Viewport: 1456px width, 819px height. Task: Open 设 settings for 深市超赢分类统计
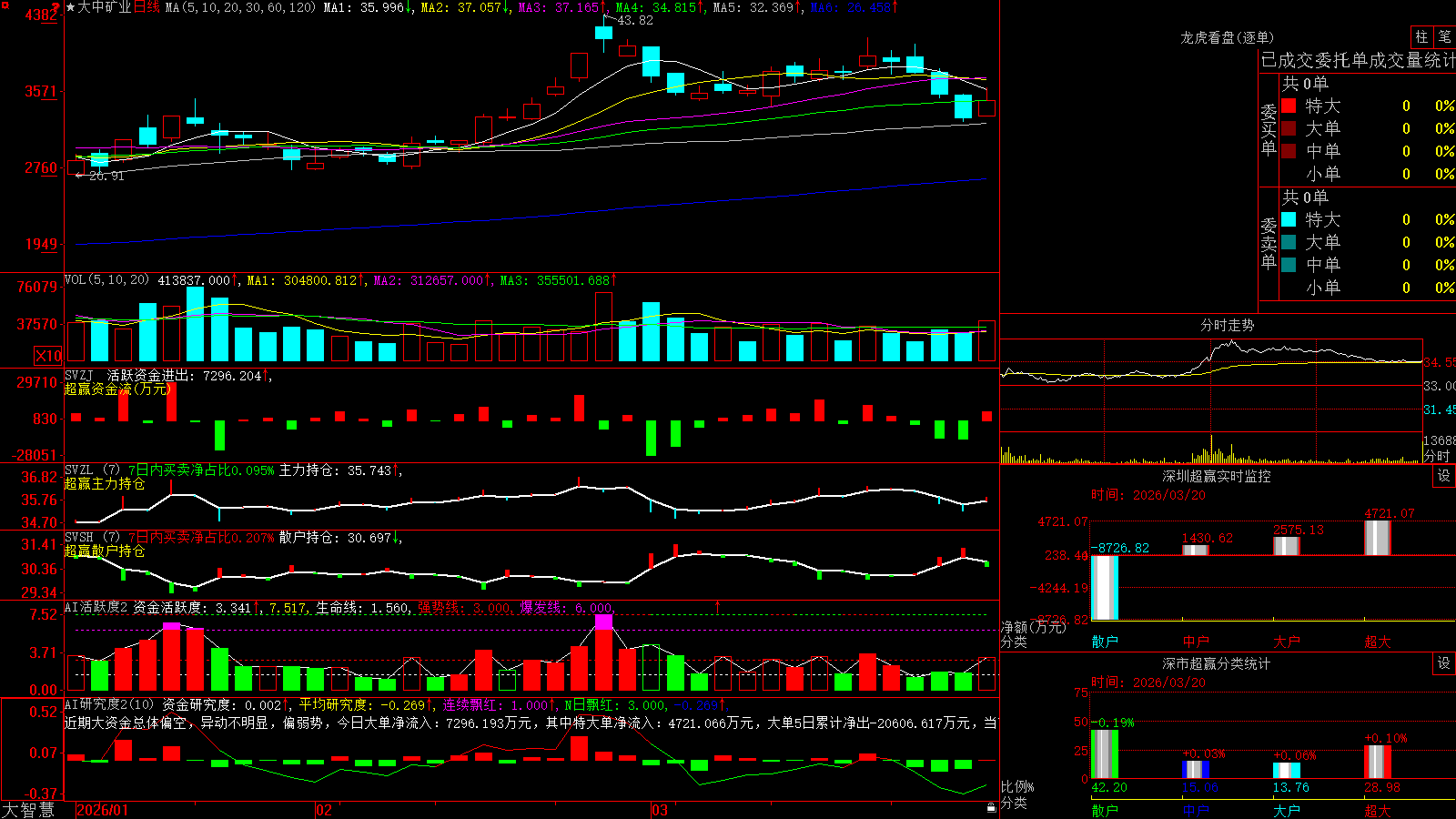[x=1444, y=663]
